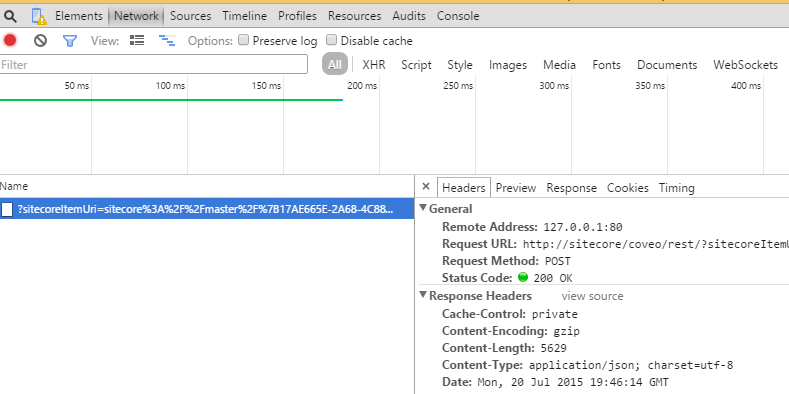789x394 pixels.
Task: Click the Cache-Control private value
Action: pos(555,314)
